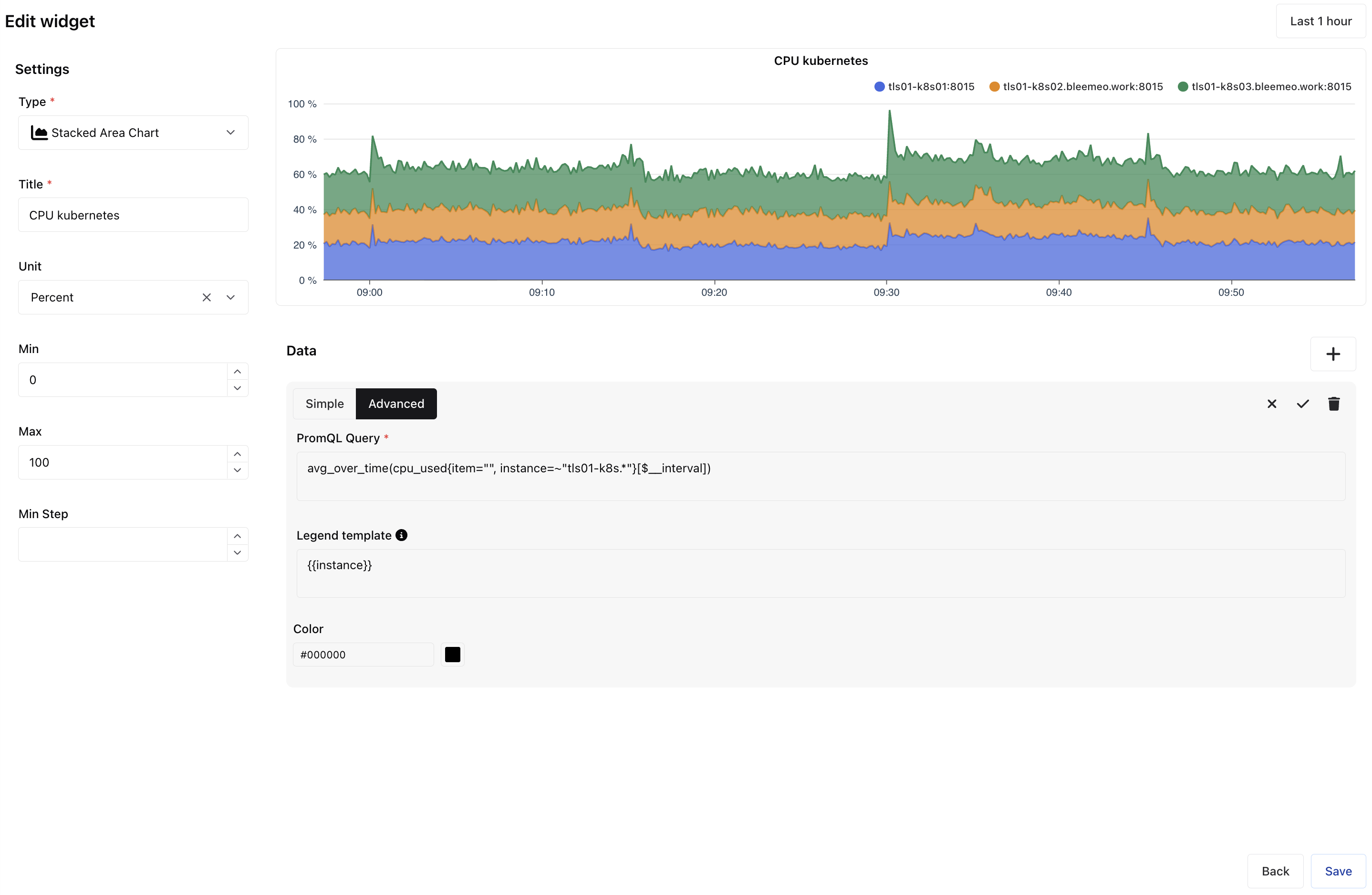1372x895 pixels.
Task: Click the Back button
Action: (x=1275, y=871)
